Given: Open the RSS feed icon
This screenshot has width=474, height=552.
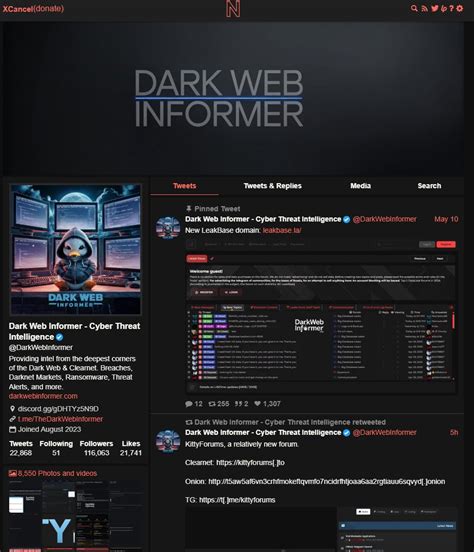Looking at the screenshot, I should tap(424, 8).
